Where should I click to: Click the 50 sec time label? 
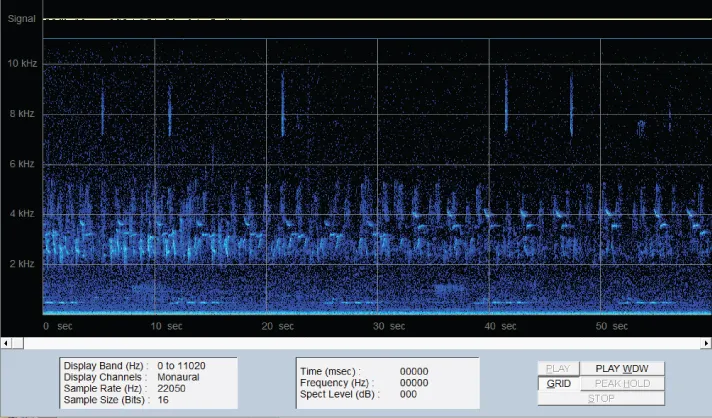coord(612,326)
